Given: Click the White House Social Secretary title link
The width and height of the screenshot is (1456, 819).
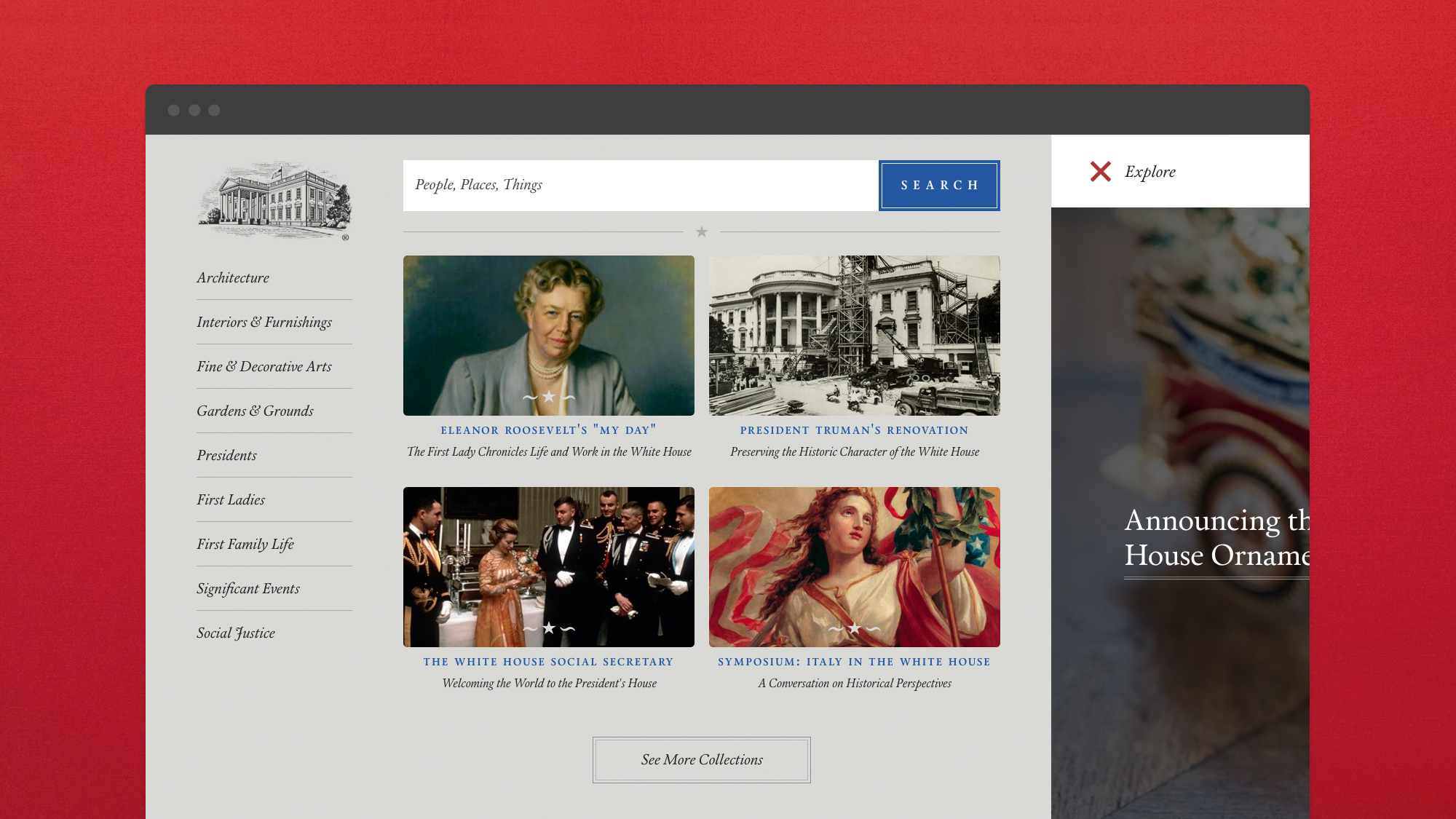Looking at the screenshot, I should click(548, 662).
